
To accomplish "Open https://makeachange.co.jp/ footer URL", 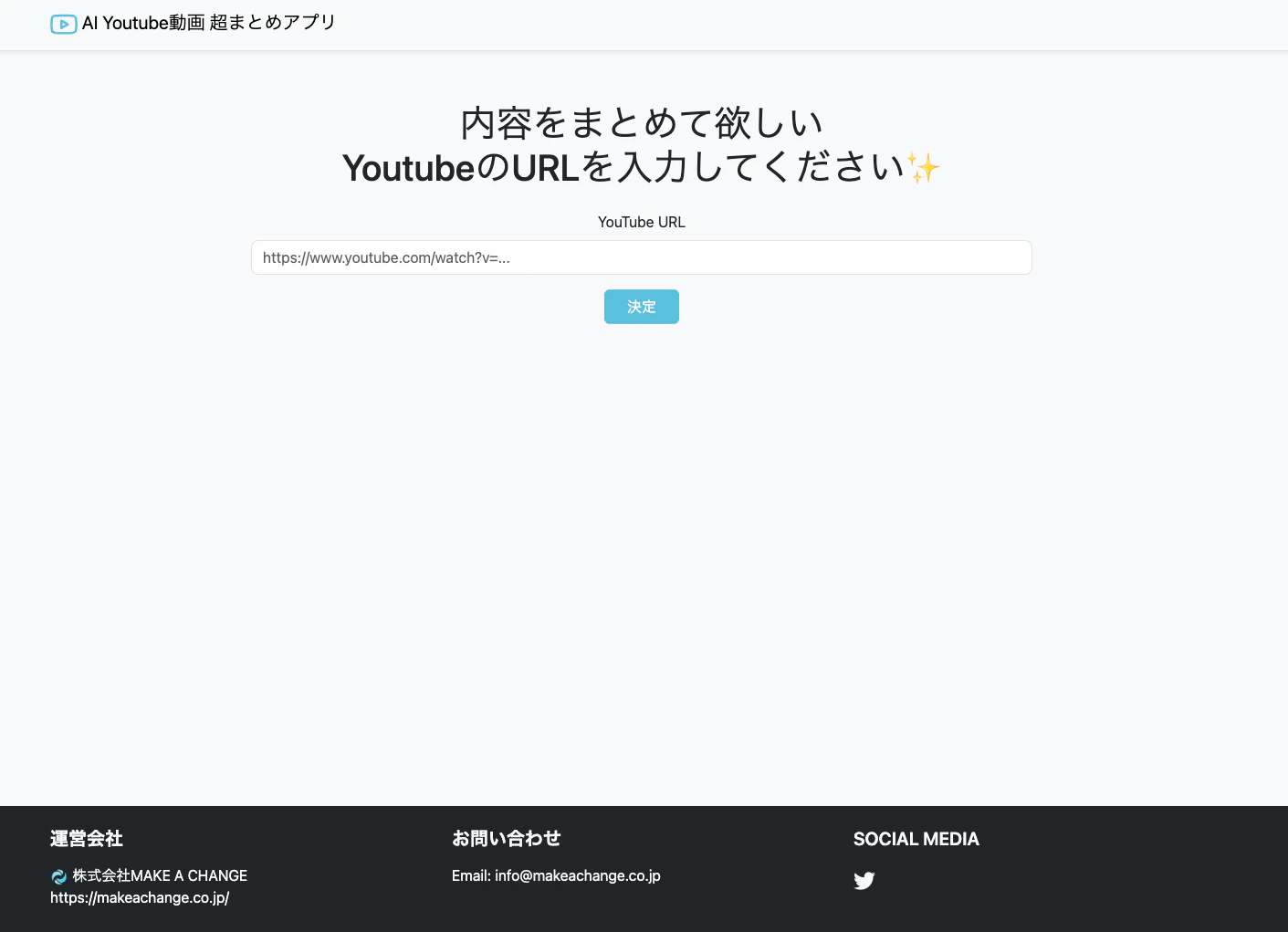I will 140,897.
